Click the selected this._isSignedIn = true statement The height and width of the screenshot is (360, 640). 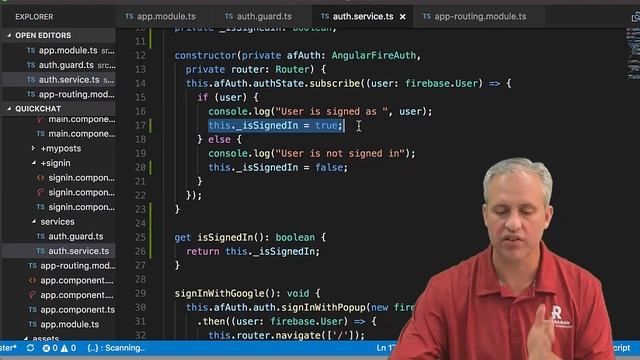[276, 125]
